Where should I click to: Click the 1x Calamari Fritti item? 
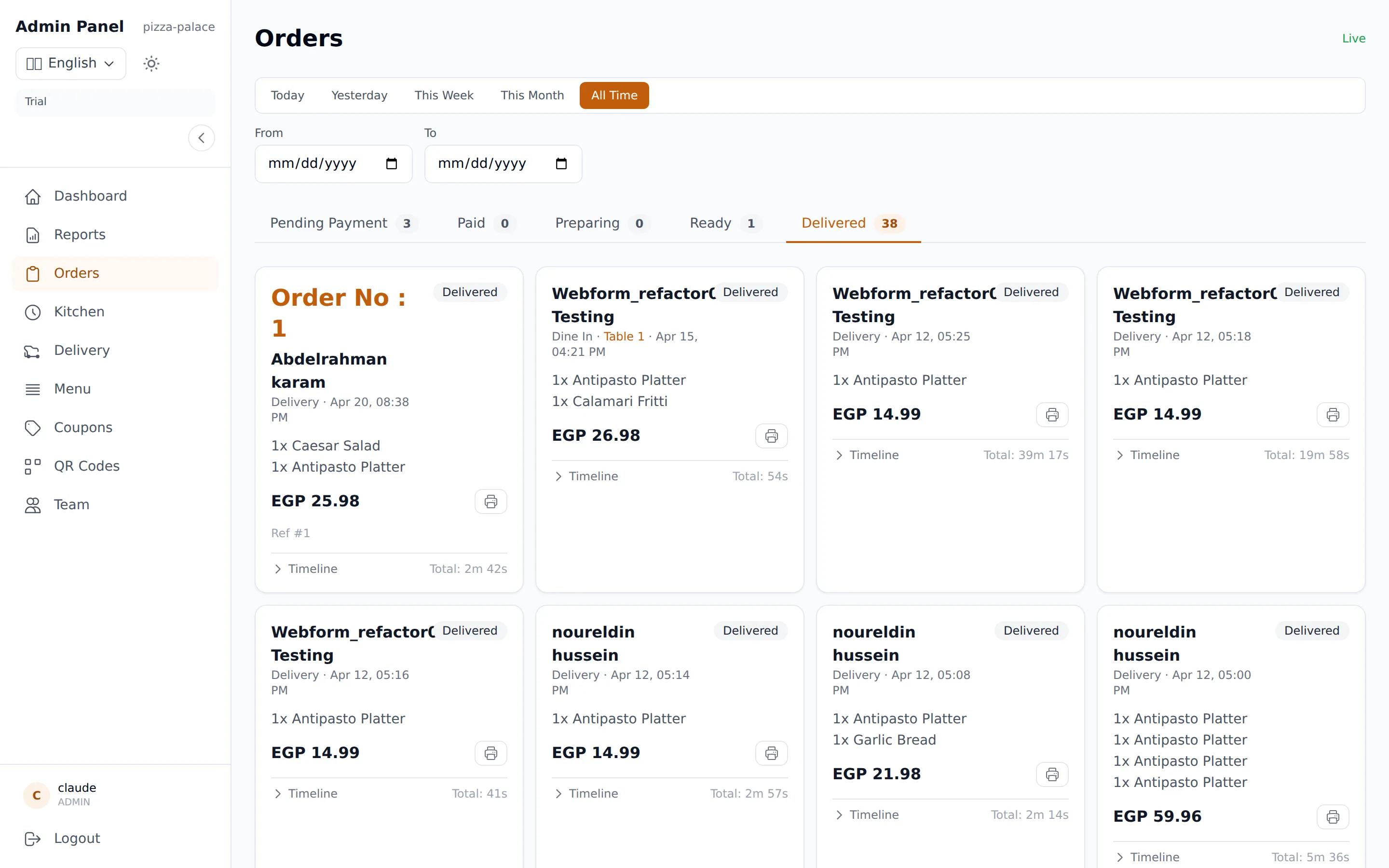[610, 401]
